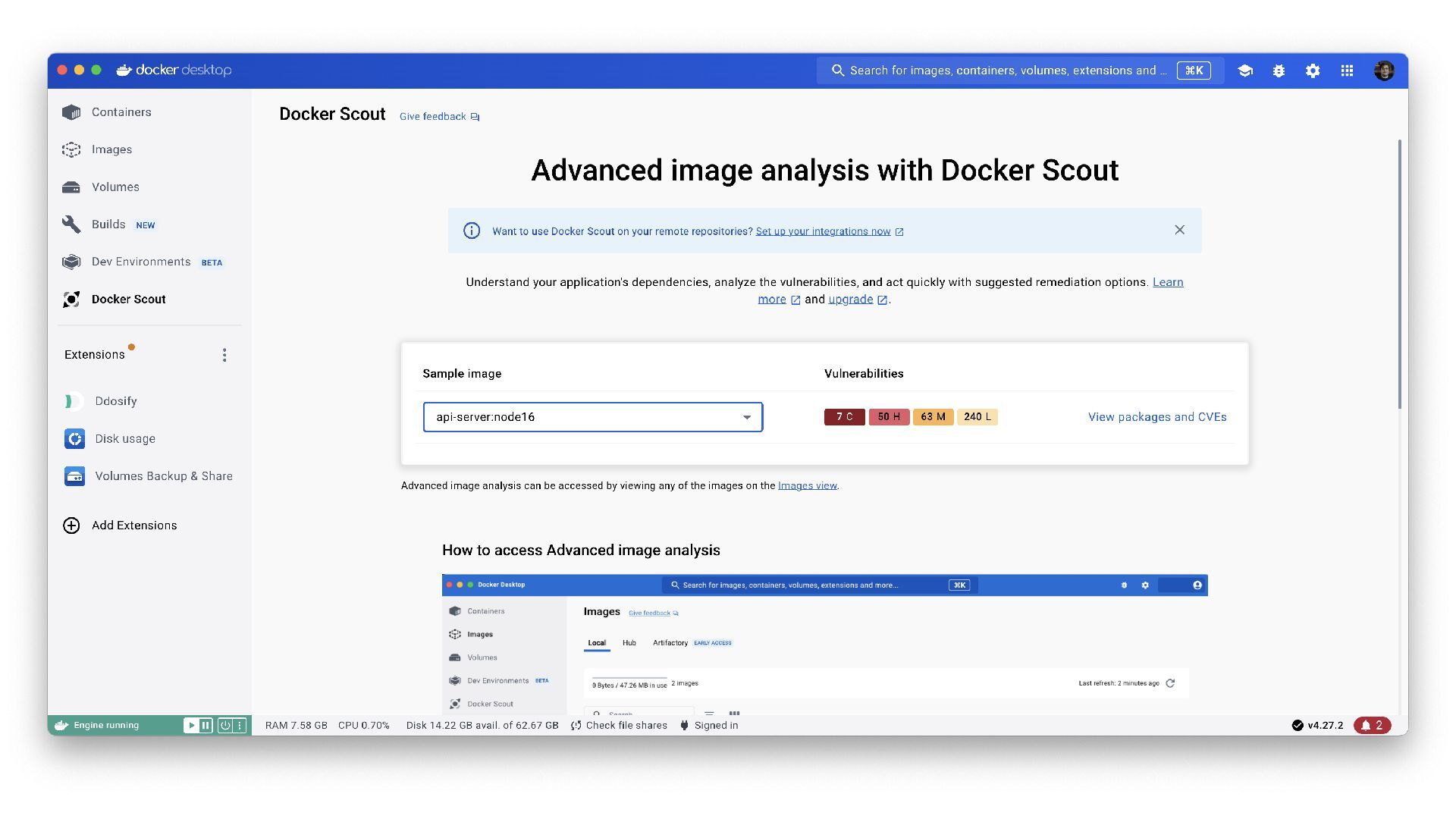
Task: Click the Builds wrench icon
Action: (71, 224)
